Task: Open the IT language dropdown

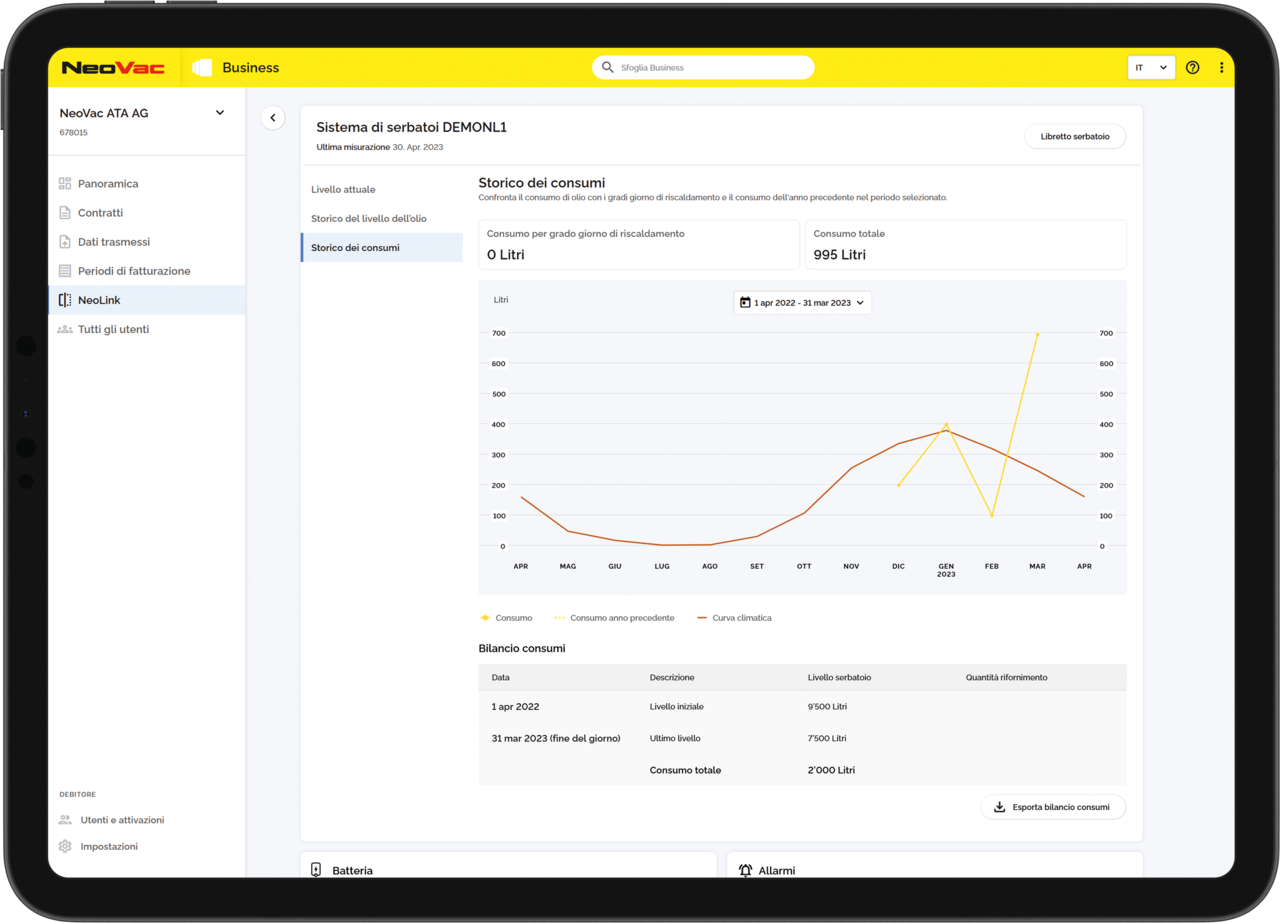Action: (1151, 68)
